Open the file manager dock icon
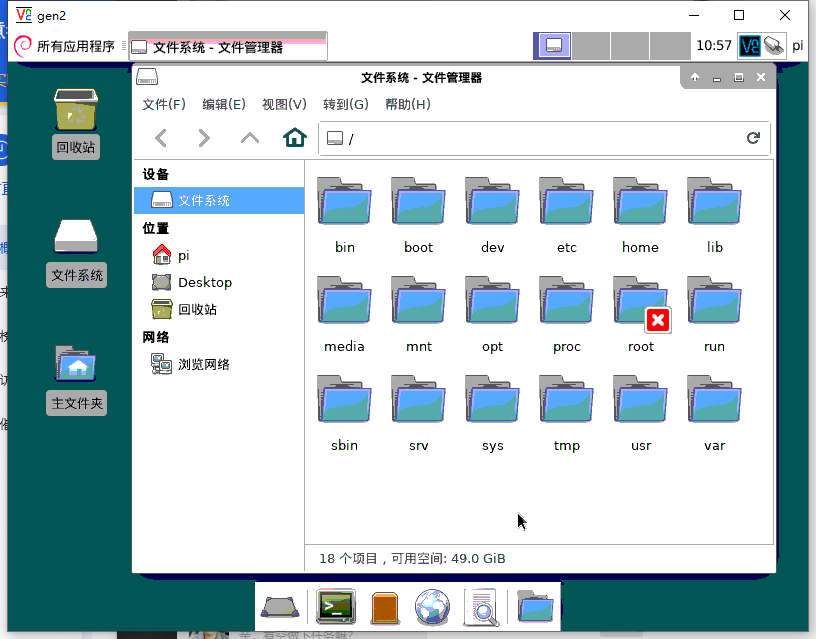Image resolution: width=816 pixels, height=639 pixels. (385, 608)
